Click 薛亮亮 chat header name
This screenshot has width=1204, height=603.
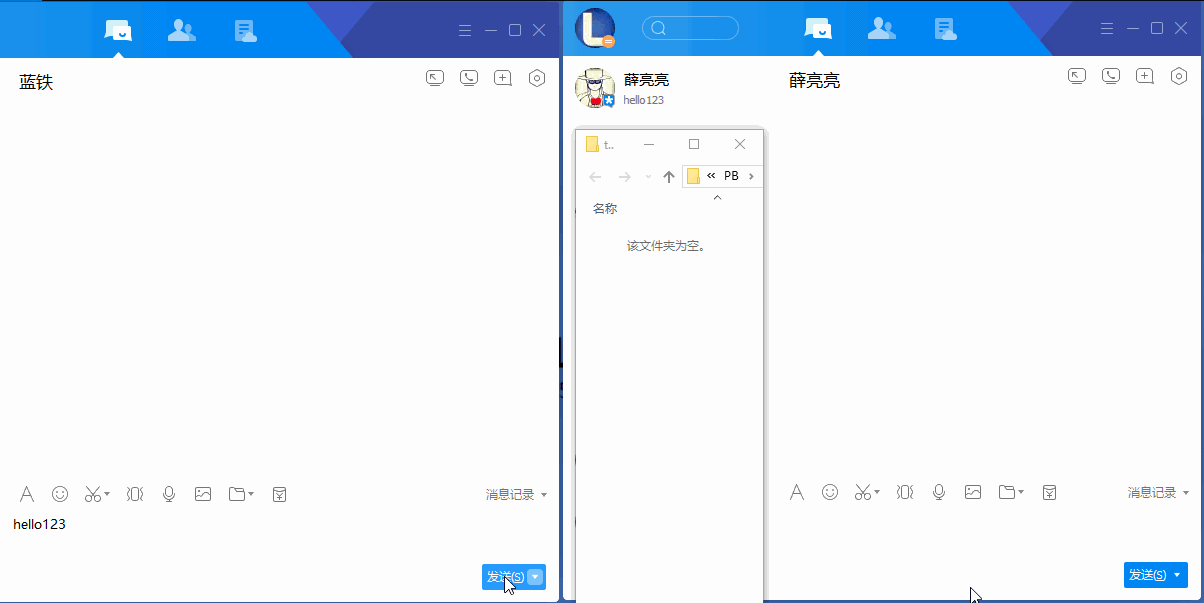point(815,81)
